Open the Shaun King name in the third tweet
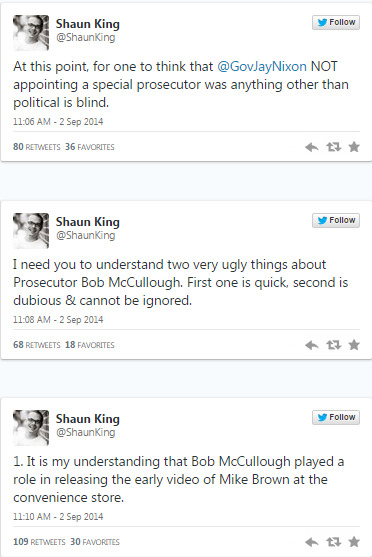372x557 pixels. (87, 418)
